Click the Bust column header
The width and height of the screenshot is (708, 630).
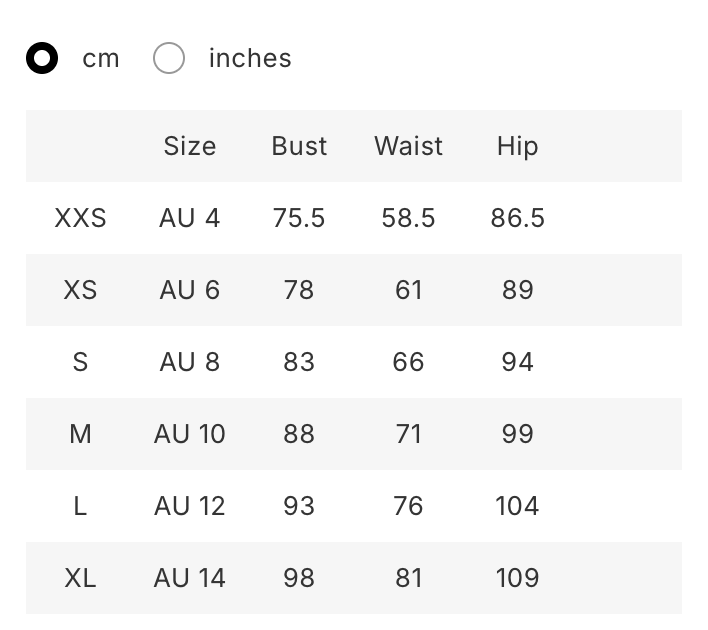299,146
